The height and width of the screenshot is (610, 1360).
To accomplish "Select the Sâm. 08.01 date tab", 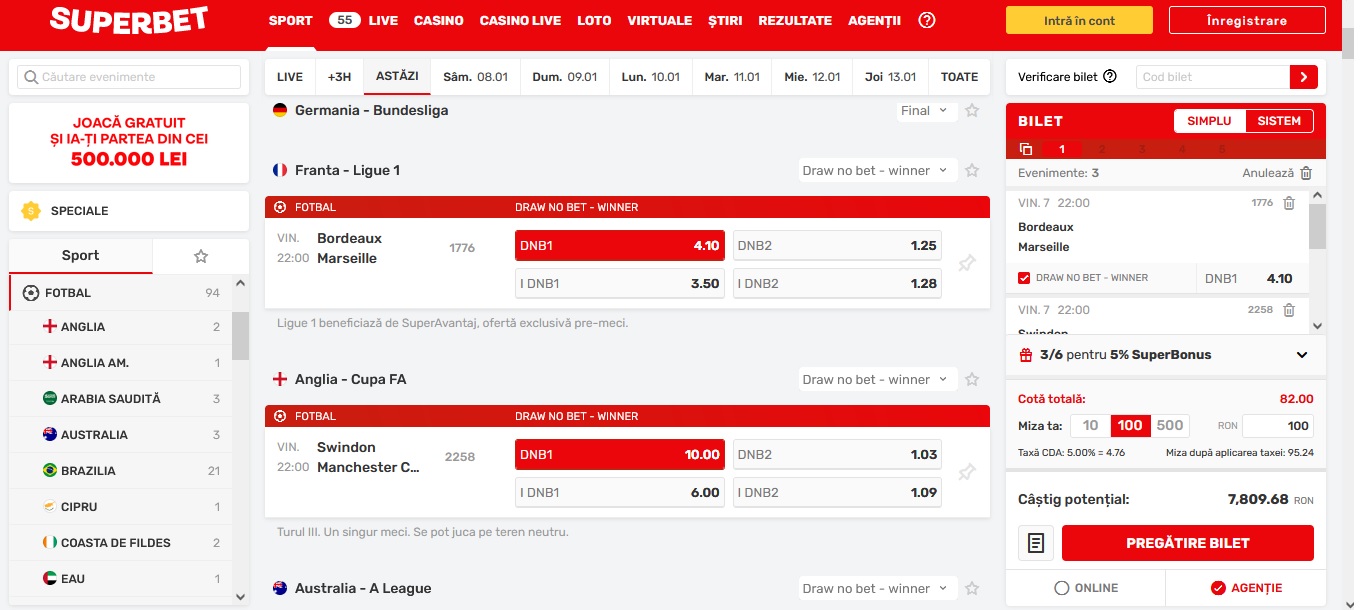I will (x=476, y=77).
